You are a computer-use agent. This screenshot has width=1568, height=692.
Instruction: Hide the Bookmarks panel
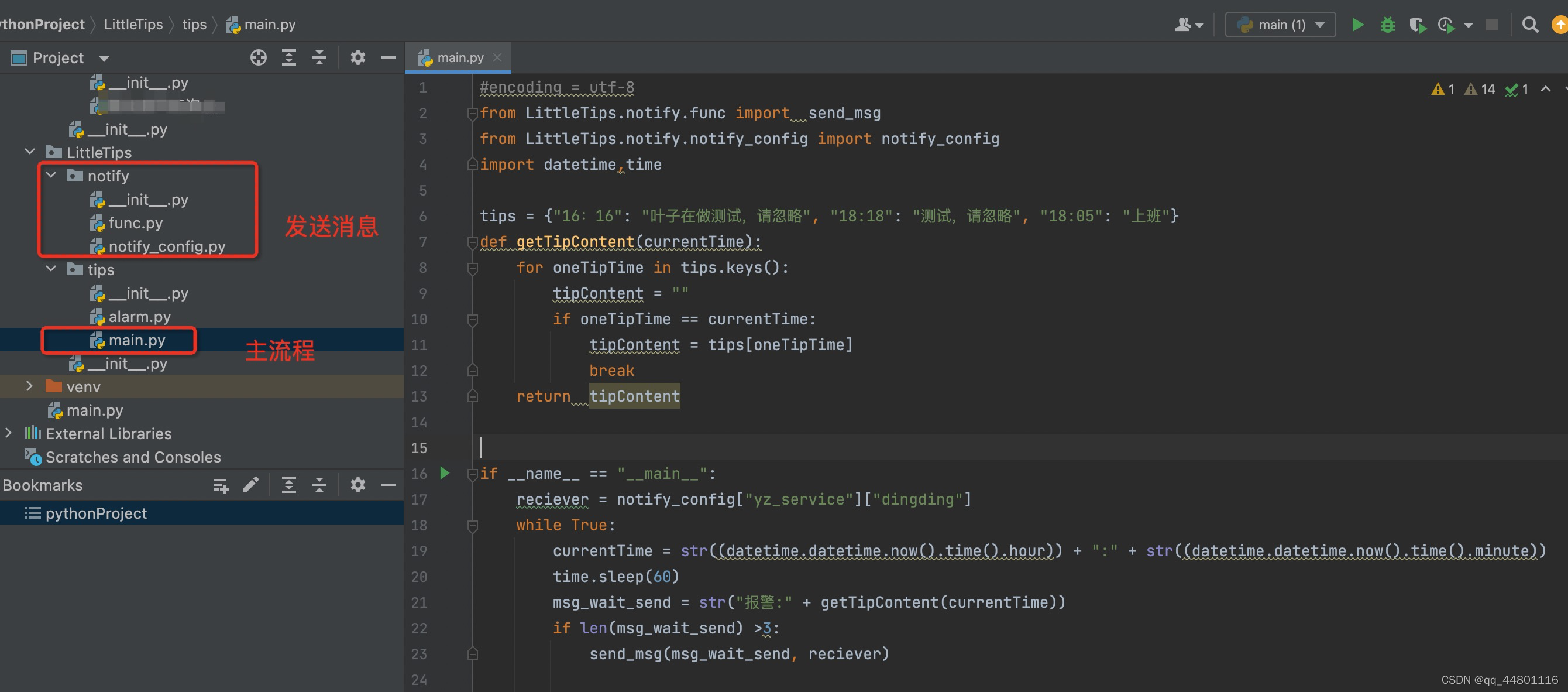point(388,485)
